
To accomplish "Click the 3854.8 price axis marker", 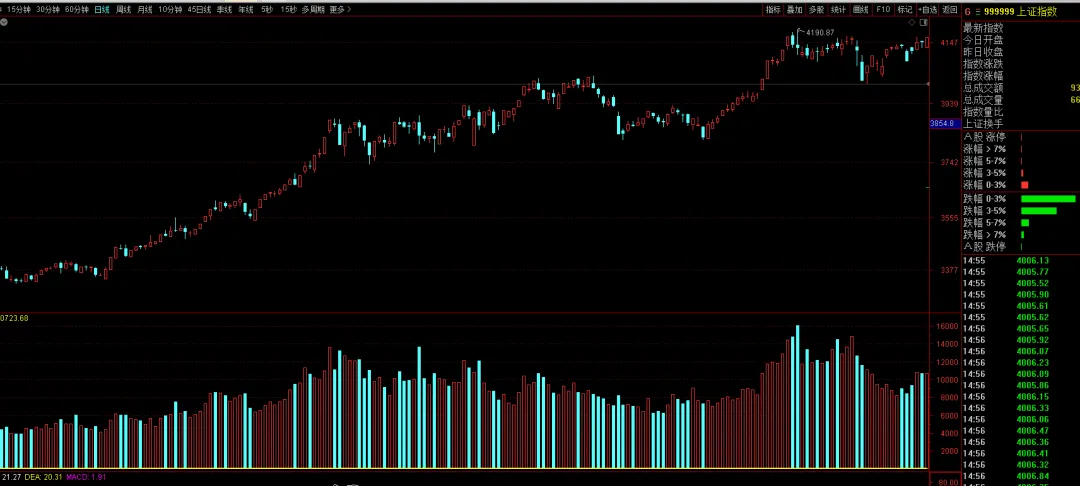I will pyautogui.click(x=944, y=123).
